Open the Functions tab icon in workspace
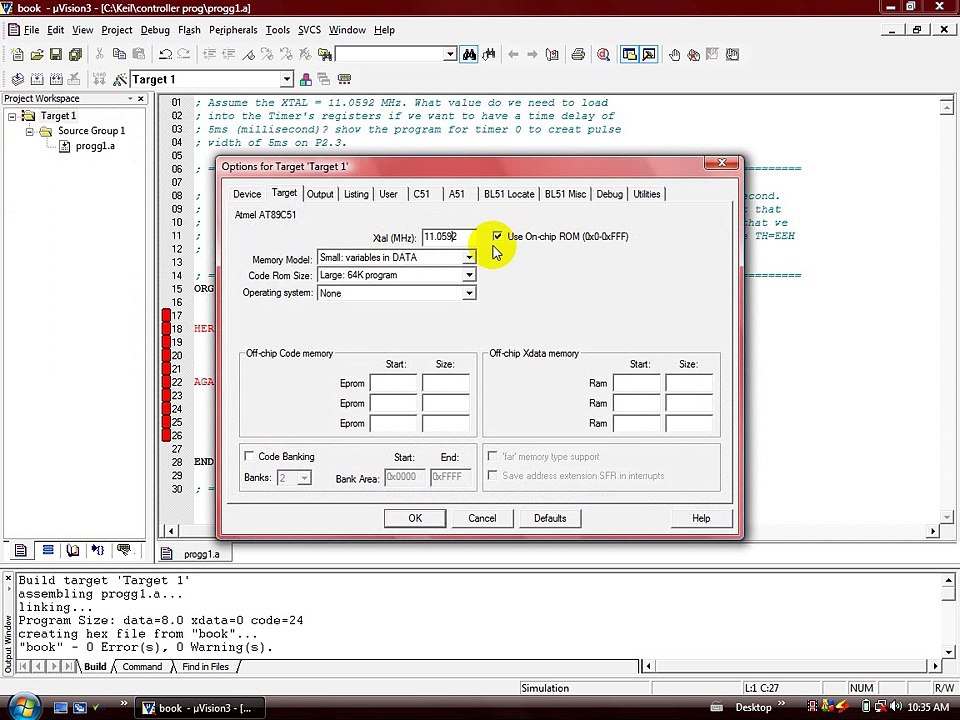Screen dimensions: 960x720 98,550
